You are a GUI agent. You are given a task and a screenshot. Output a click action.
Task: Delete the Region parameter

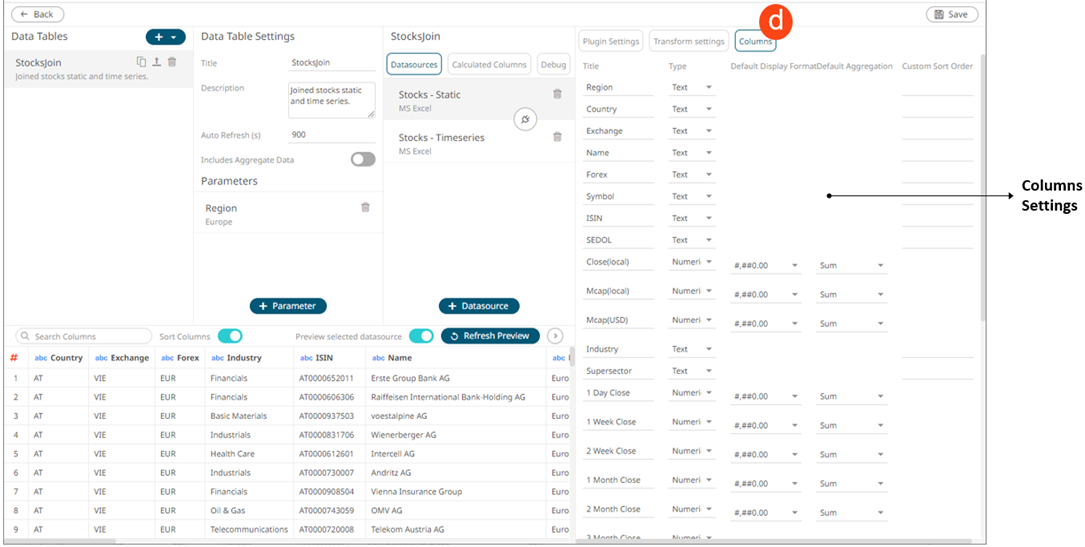click(365, 207)
